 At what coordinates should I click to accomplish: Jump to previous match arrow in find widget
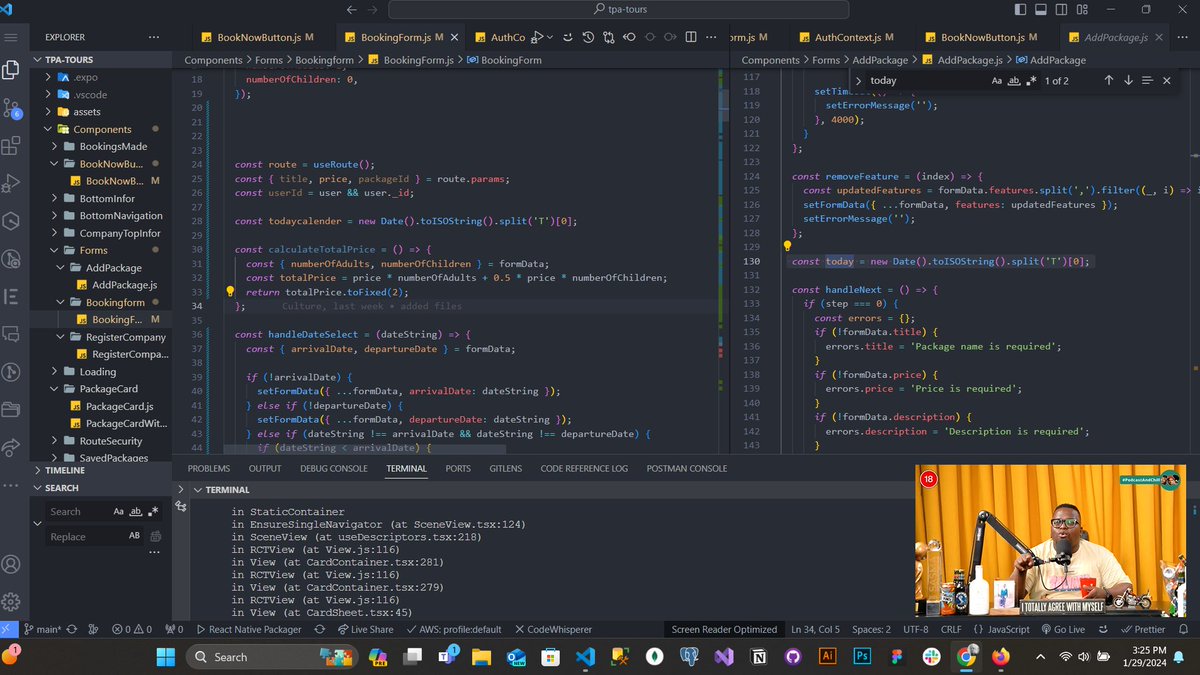tap(1108, 80)
